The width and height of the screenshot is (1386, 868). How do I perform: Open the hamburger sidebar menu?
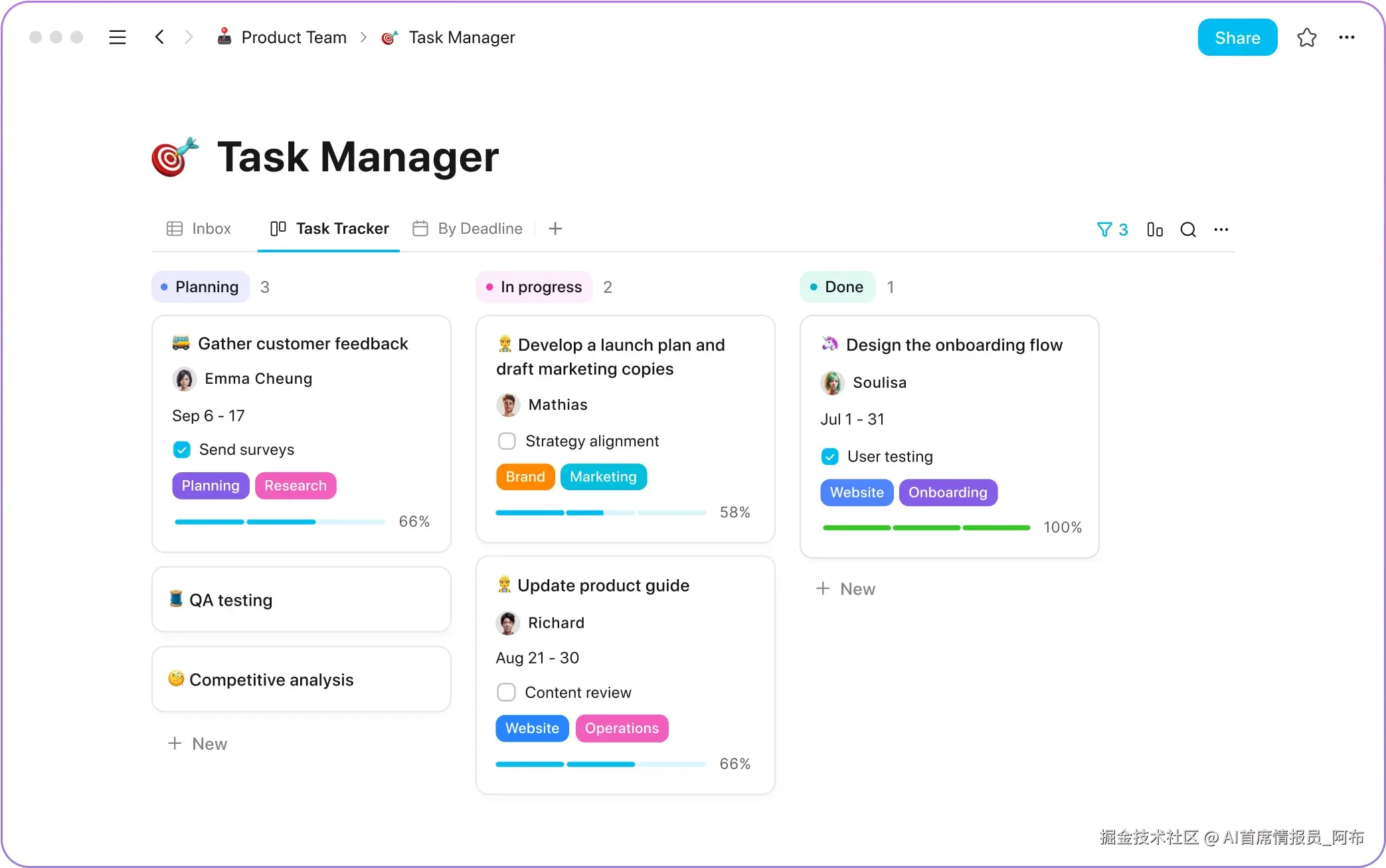pos(118,37)
